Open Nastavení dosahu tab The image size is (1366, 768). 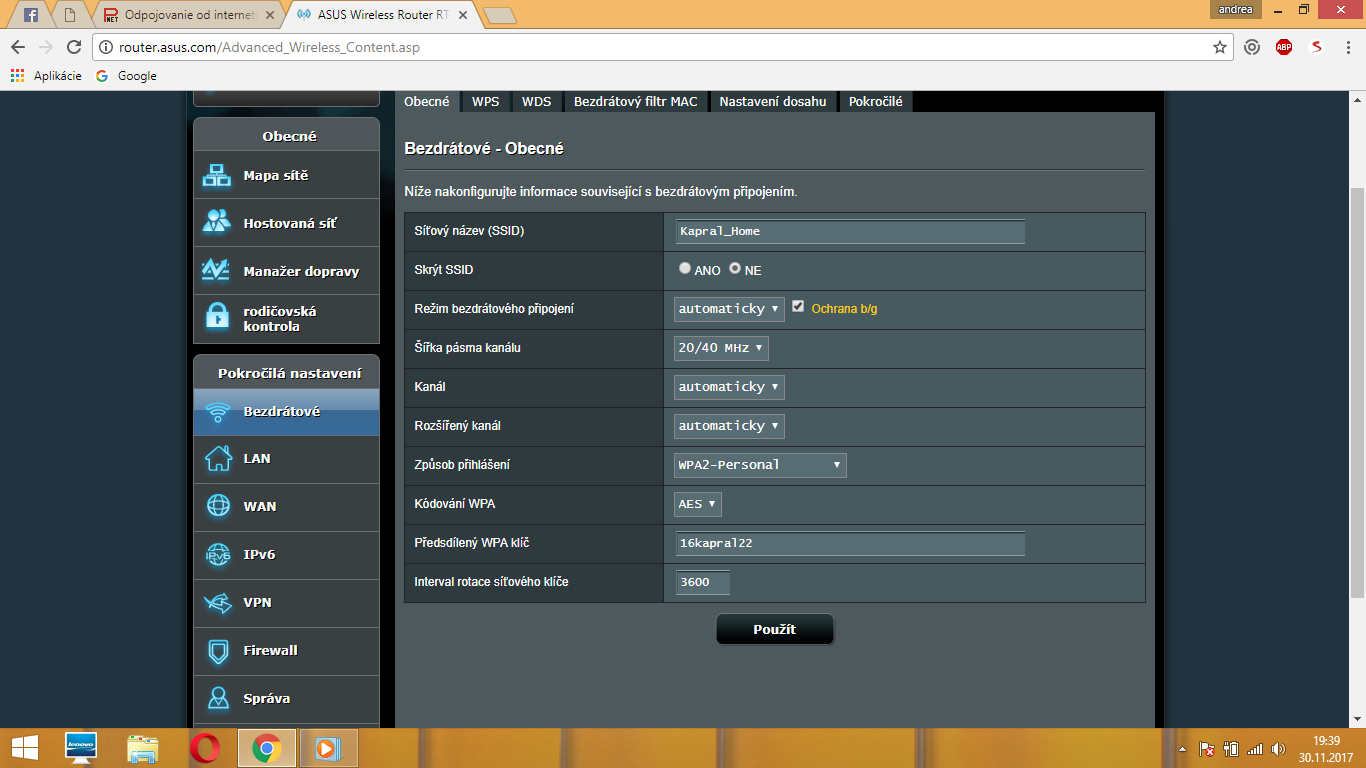pyautogui.click(x=773, y=102)
